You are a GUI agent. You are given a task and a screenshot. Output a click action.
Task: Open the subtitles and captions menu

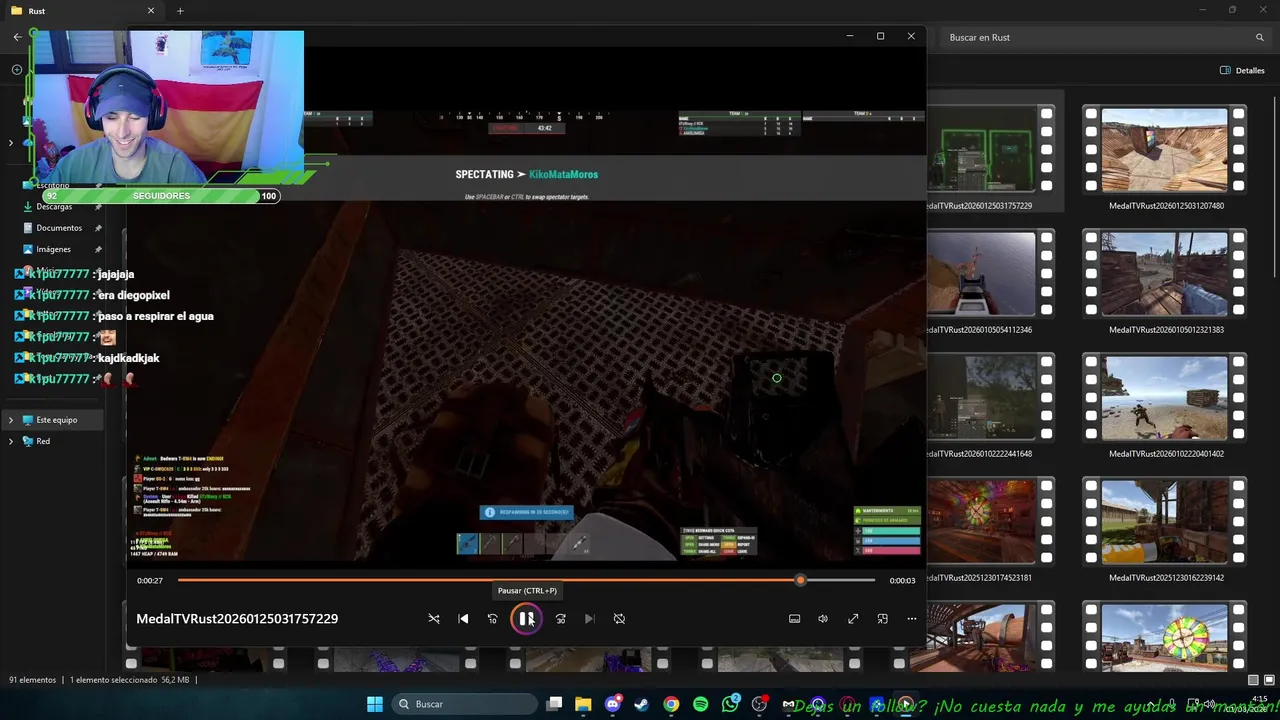(x=795, y=619)
